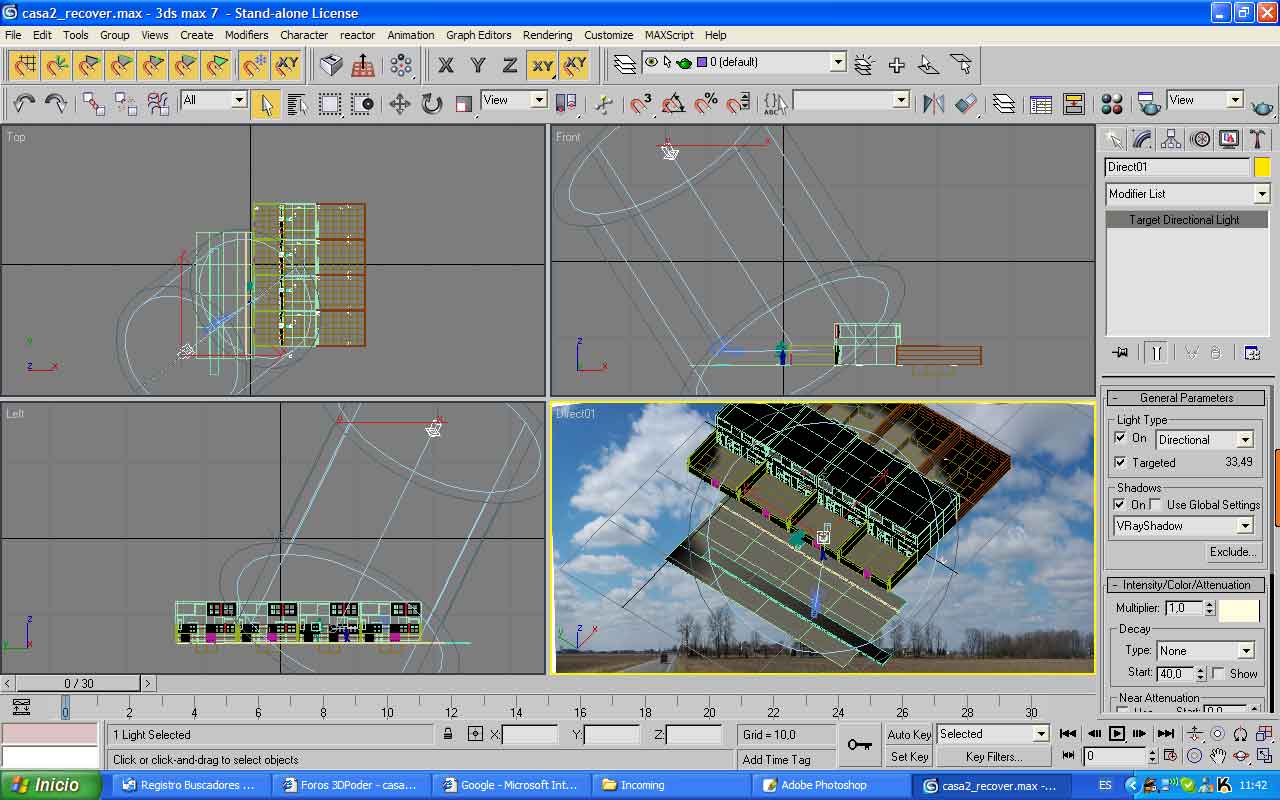Screen dimensions: 1280x800
Task: Toggle the Pin Stack button
Action: [x=1120, y=353]
